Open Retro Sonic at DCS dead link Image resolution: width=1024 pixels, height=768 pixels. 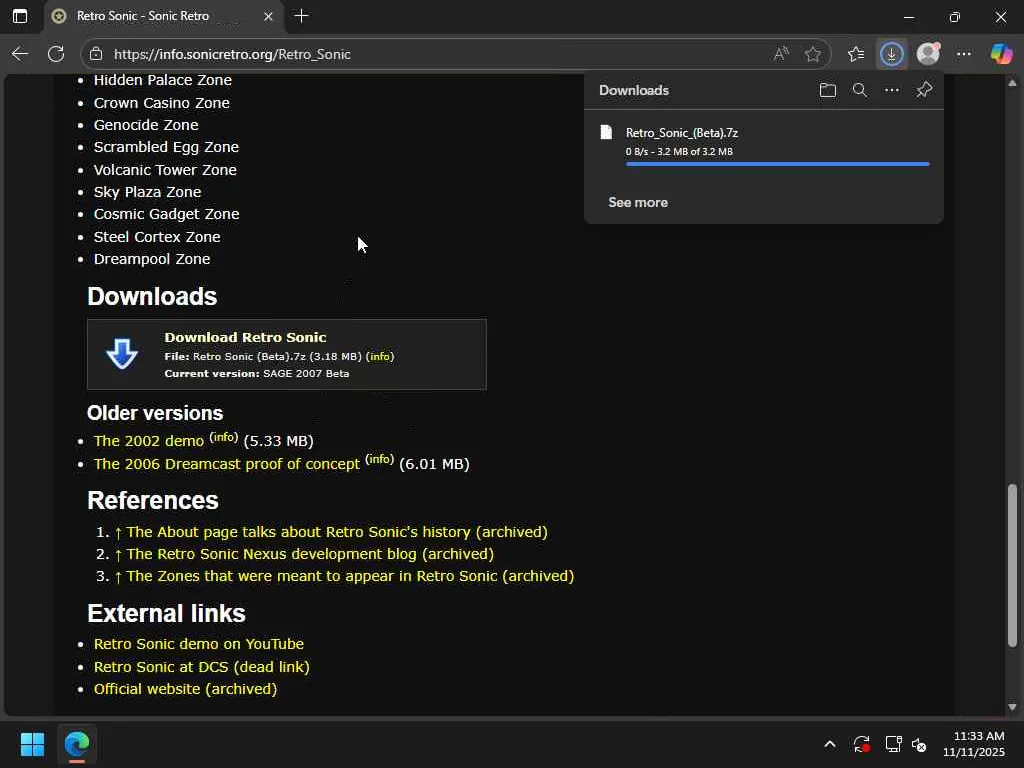coord(202,667)
